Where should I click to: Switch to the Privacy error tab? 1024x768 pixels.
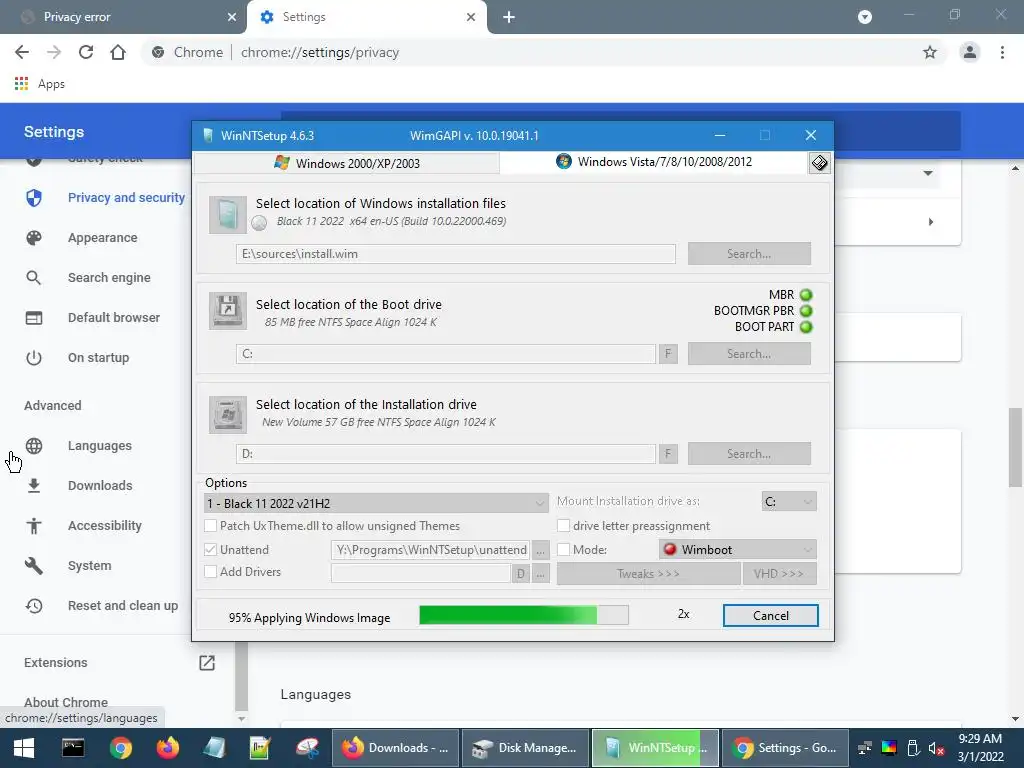pos(123,17)
